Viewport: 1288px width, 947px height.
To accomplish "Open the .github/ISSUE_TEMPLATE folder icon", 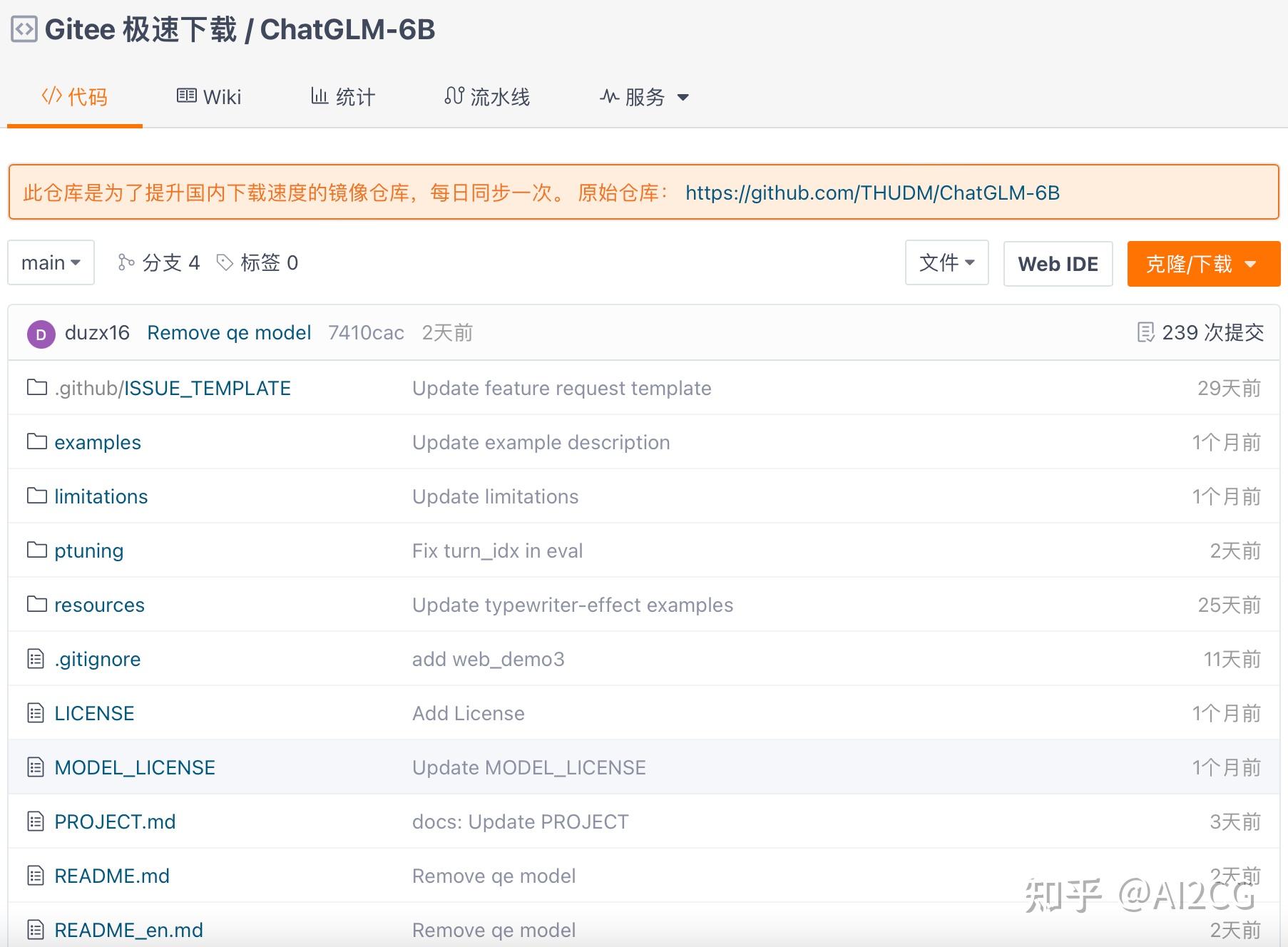I will pyautogui.click(x=36, y=387).
